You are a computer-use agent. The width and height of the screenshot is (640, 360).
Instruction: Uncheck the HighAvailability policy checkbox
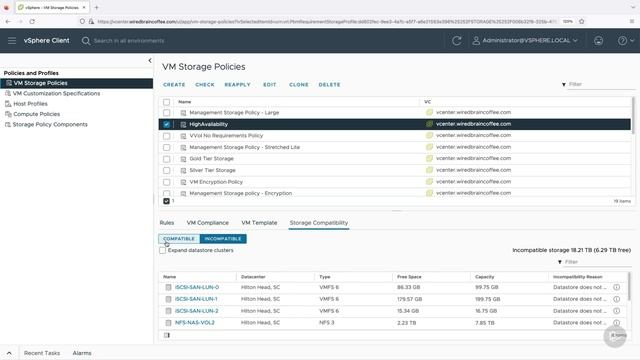point(167,124)
